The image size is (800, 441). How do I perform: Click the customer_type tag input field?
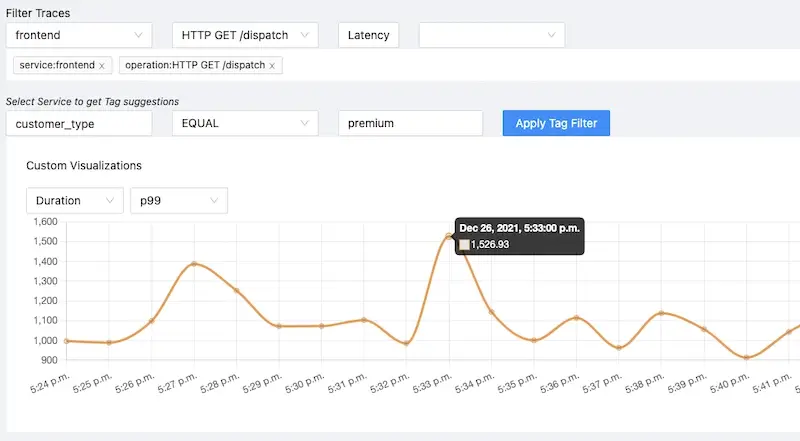(x=79, y=123)
